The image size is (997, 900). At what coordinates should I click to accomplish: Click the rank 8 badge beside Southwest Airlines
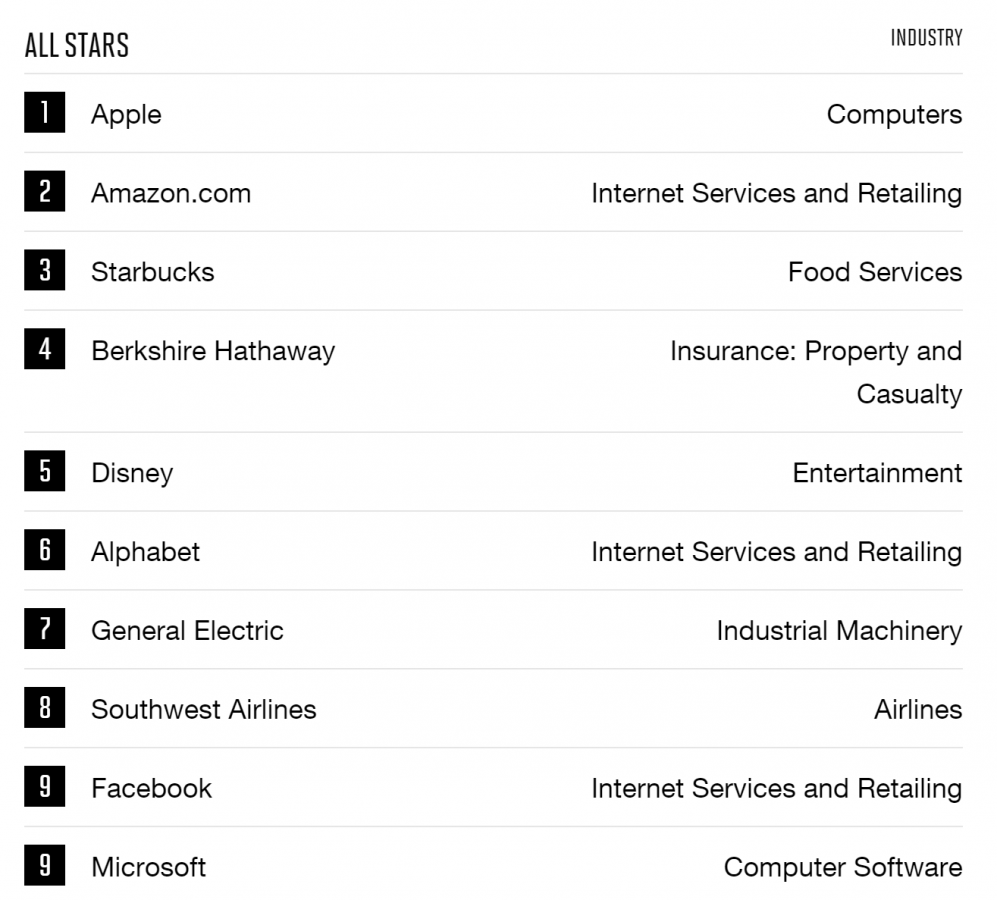click(x=45, y=707)
